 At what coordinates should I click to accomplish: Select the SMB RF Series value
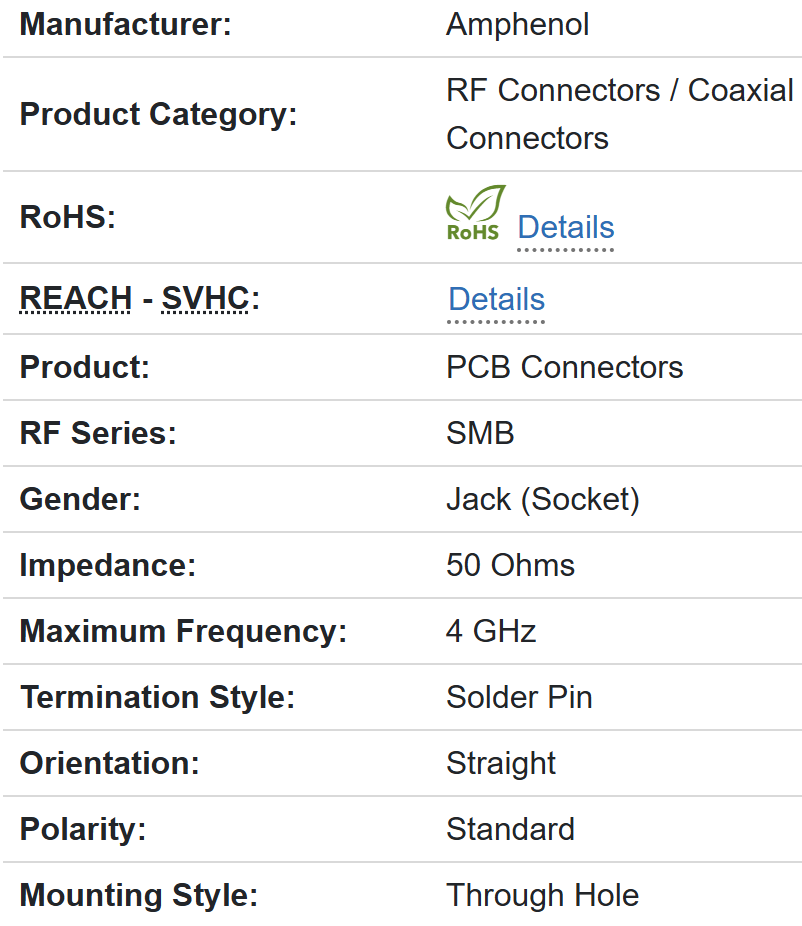point(480,433)
